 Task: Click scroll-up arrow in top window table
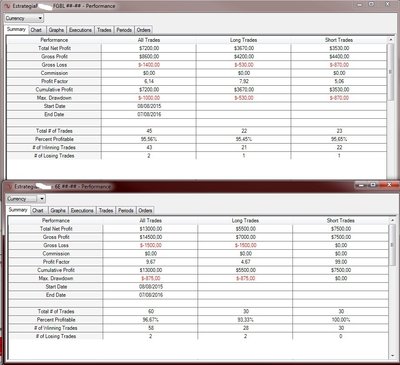pyautogui.click(x=391, y=40)
